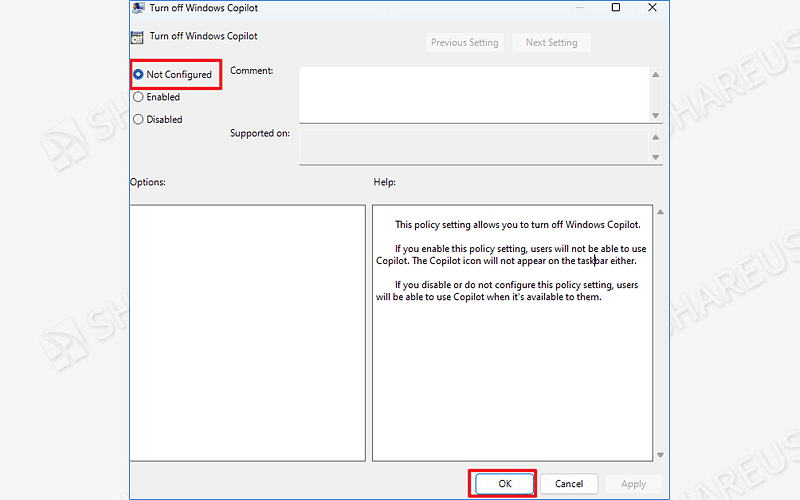Click the OK button
The height and width of the screenshot is (500, 800).
505,484
